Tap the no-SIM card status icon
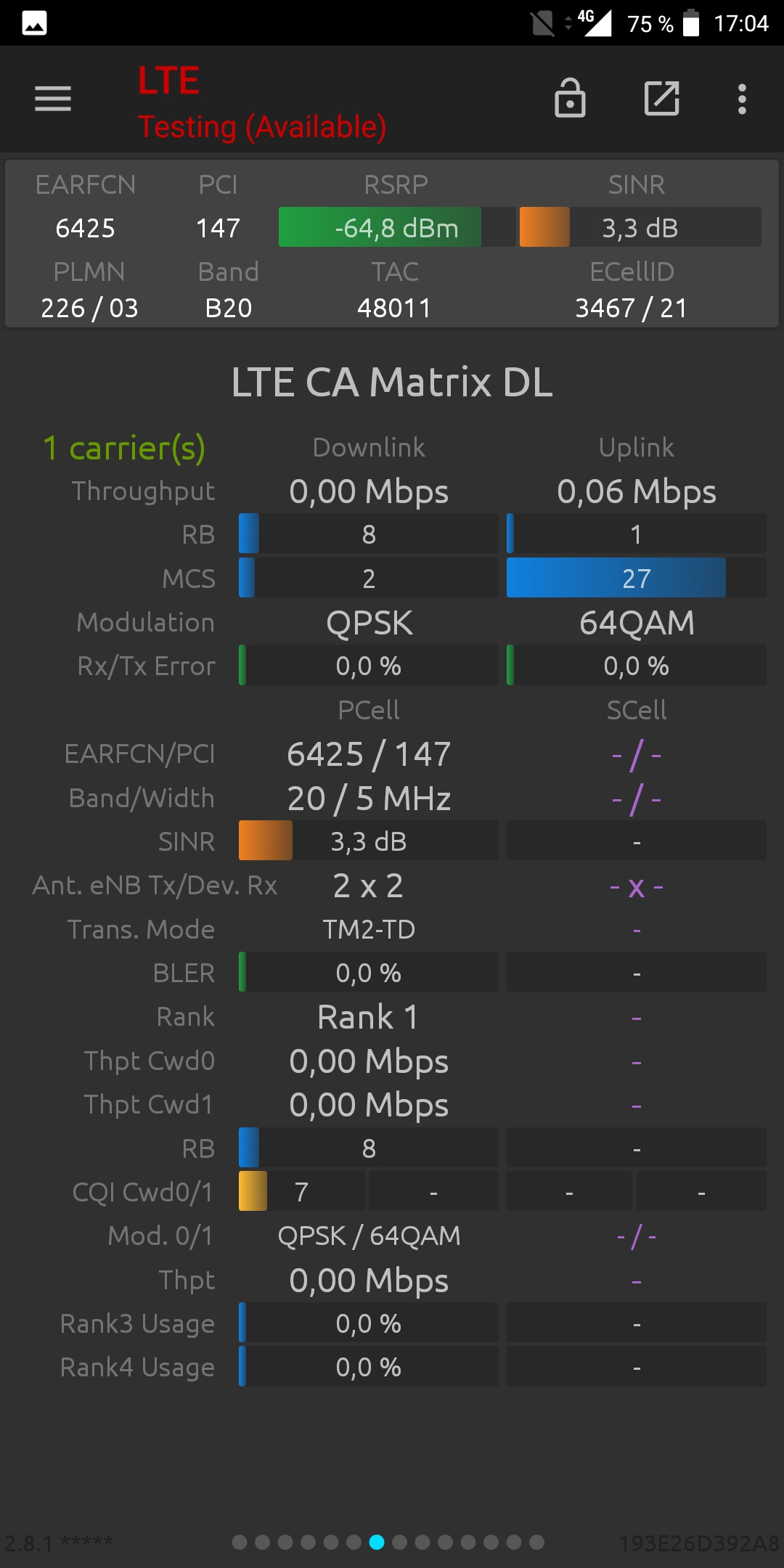This screenshot has height=1568, width=784. tap(542, 23)
